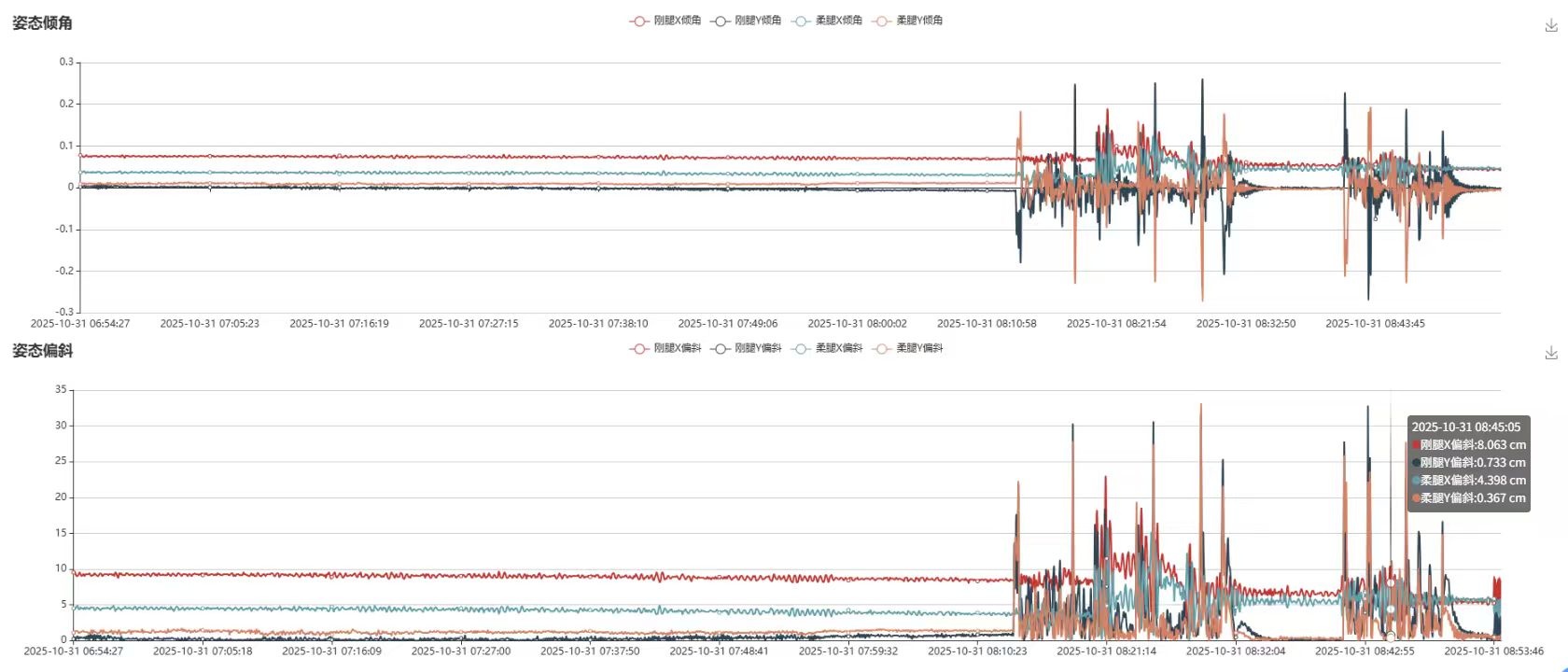Select the 08:21:54 tick on tilt-angle axis

click(1116, 324)
